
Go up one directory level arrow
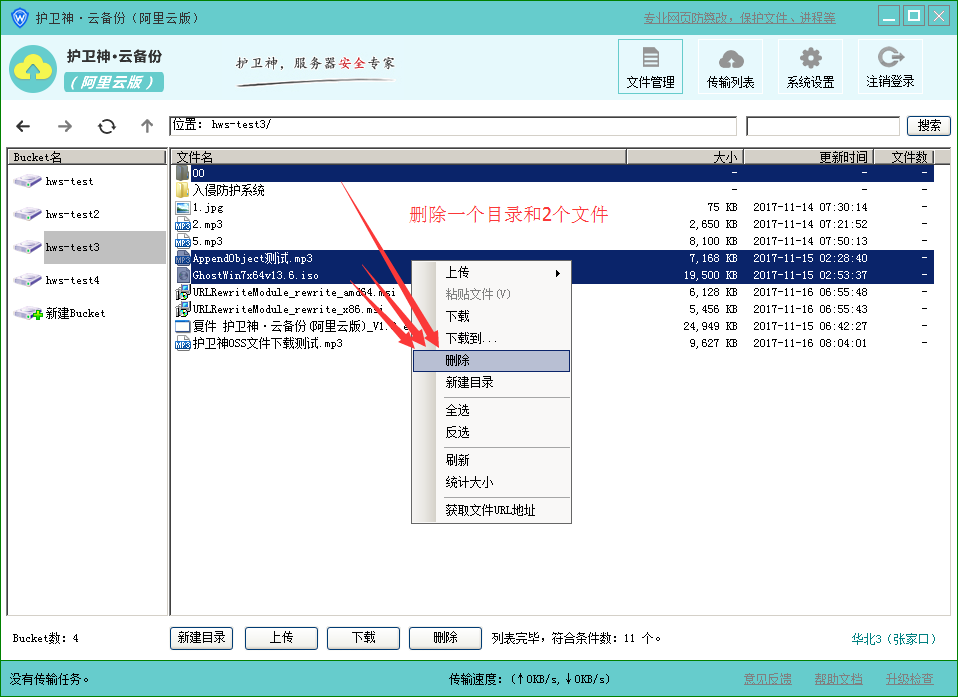pyautogui.click(x=147, y=126)
